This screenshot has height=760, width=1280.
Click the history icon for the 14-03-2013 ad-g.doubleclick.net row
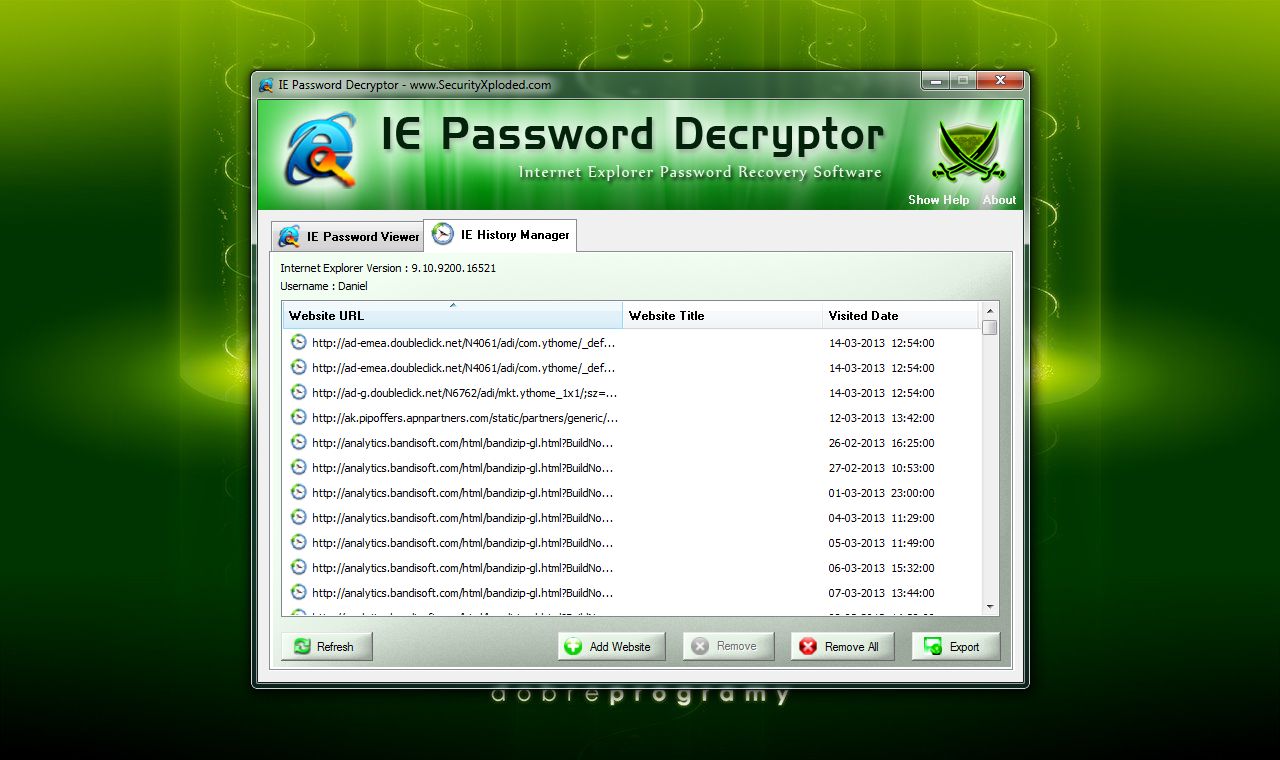pyautogui.click(x=298, y=392)
